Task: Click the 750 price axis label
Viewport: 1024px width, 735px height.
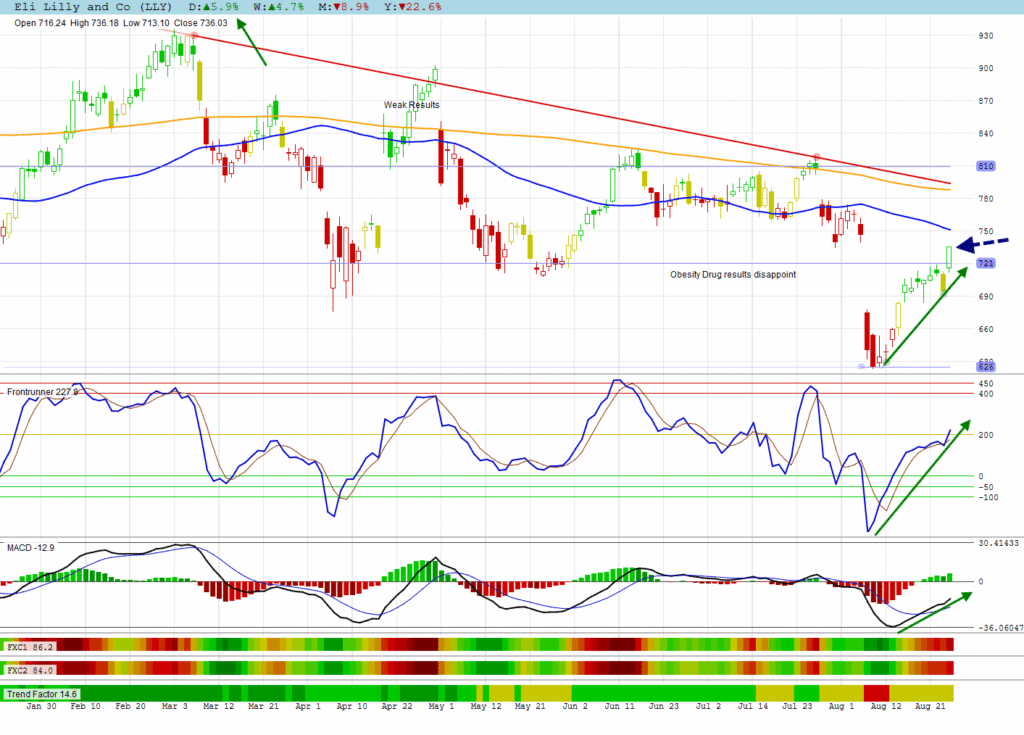Action: tap(985, 231)
